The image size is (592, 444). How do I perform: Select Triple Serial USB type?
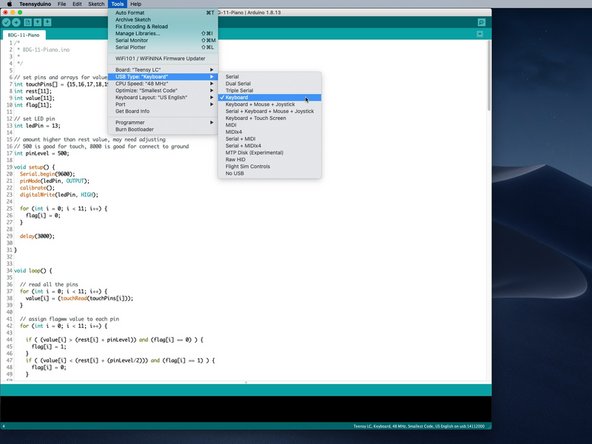(270, 90)
